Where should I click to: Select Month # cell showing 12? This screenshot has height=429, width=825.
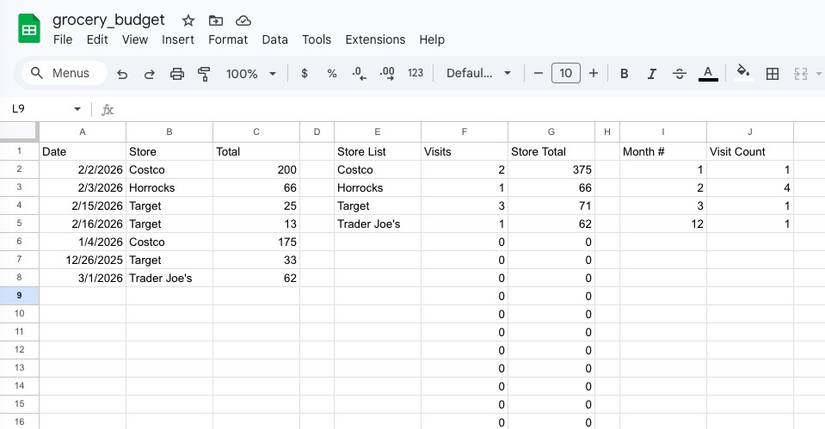click(x=663, y=224)
